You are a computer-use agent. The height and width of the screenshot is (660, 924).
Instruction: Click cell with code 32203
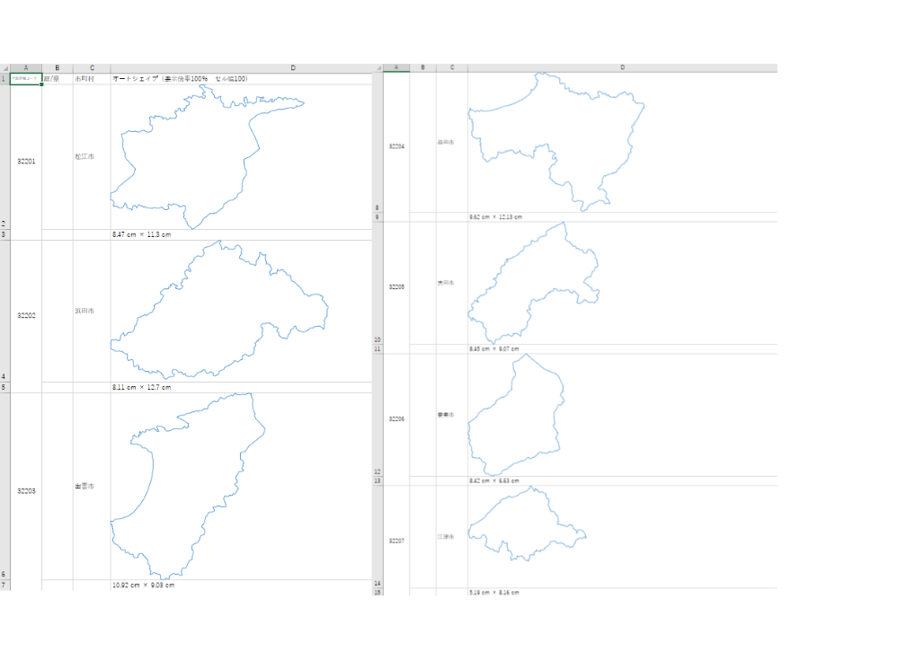point(26,491)
